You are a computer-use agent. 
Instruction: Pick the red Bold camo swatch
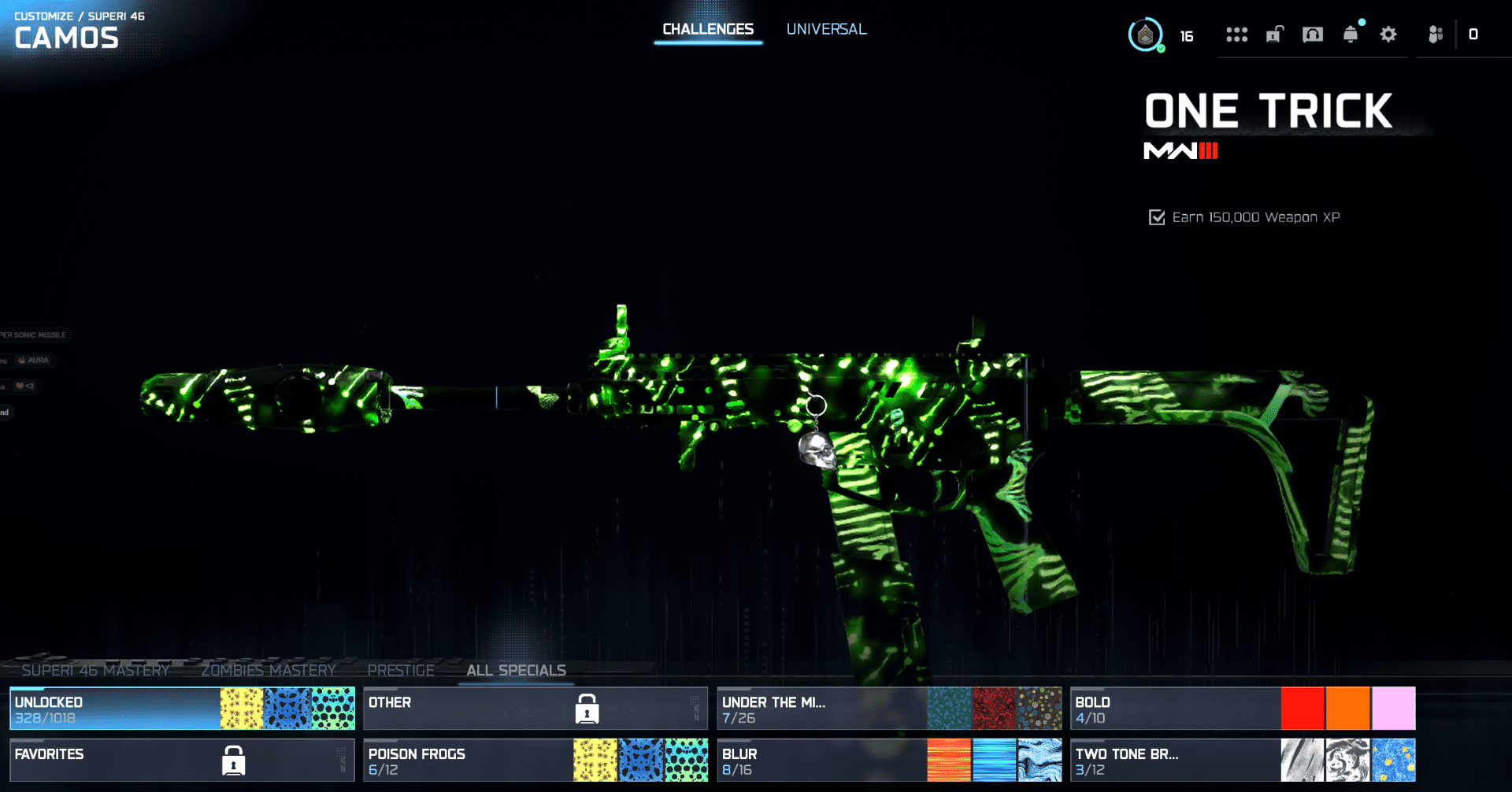click(x=1302, y=709)
